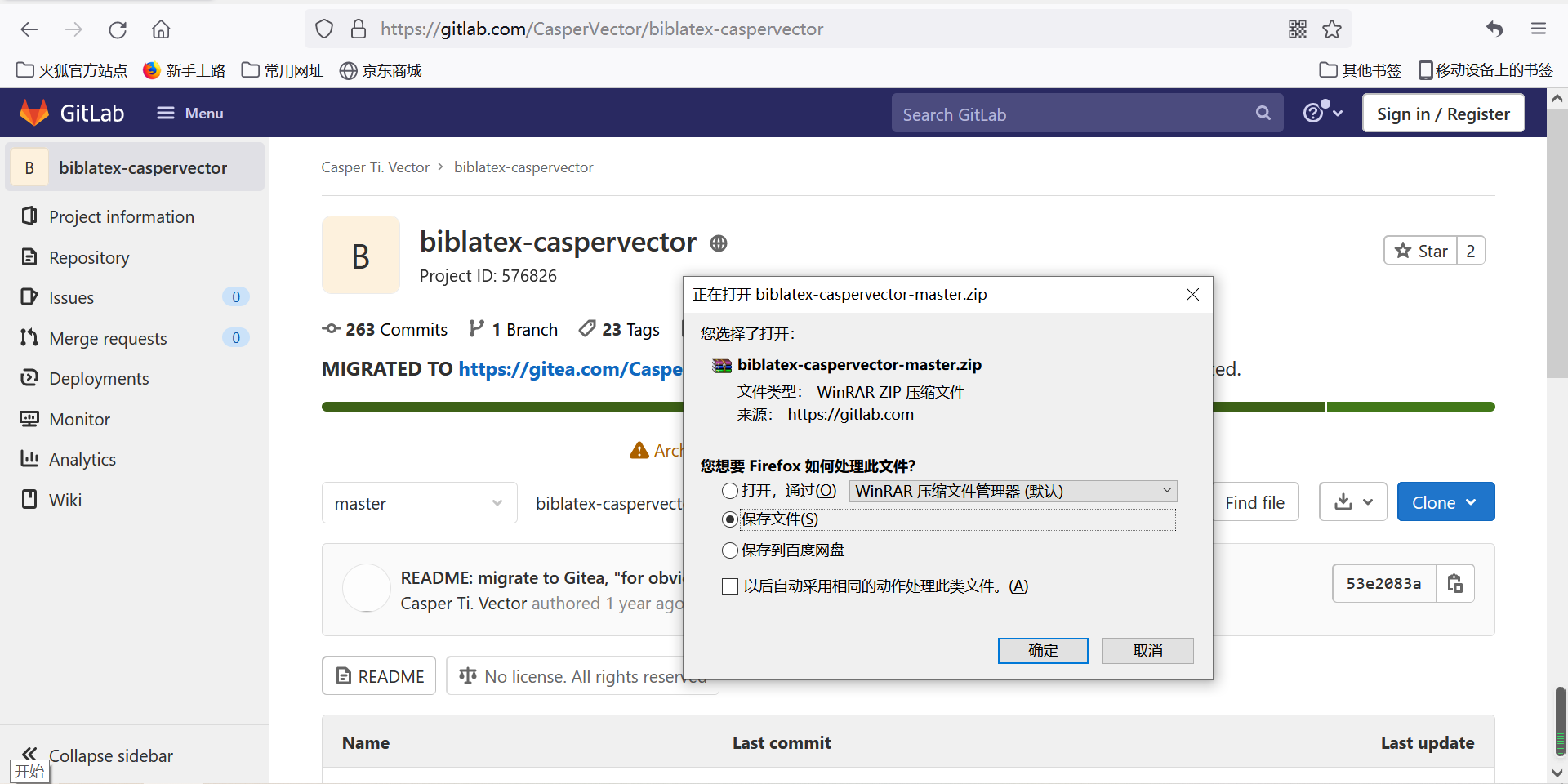Click the Merge requests sidebar icon
1568x784 pixels.
(29, 337)
